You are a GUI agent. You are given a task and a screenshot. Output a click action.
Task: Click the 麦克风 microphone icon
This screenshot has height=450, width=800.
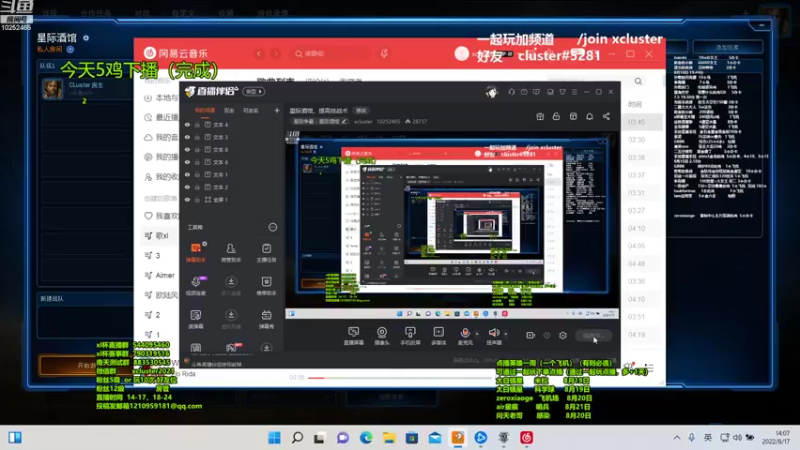click(x=465, y=333)
